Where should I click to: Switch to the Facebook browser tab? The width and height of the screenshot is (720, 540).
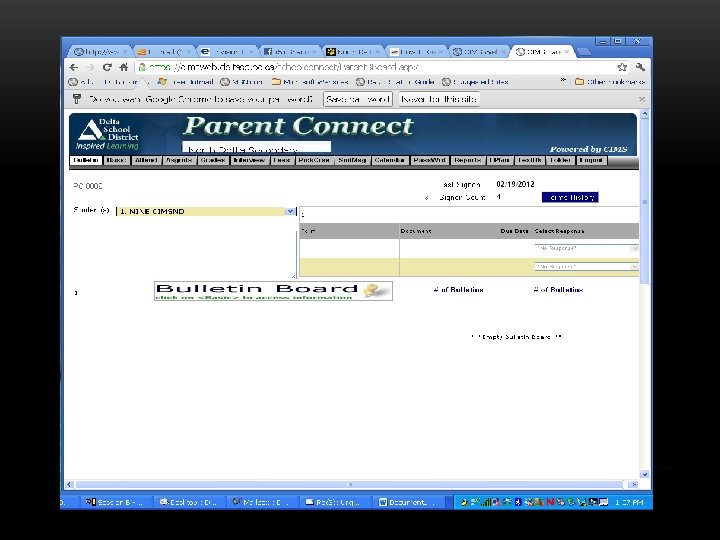[x=291, y=52]
